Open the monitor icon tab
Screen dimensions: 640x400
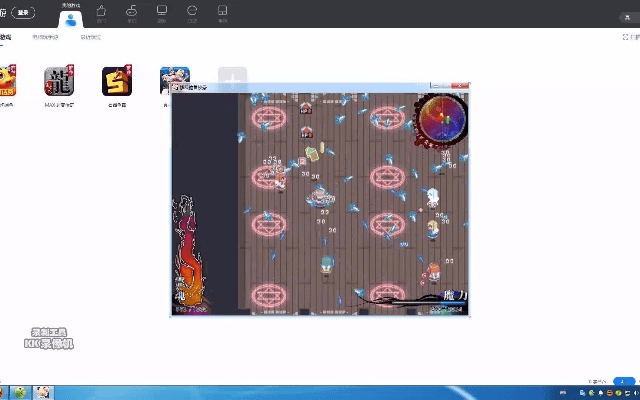(x=162, y=13)
